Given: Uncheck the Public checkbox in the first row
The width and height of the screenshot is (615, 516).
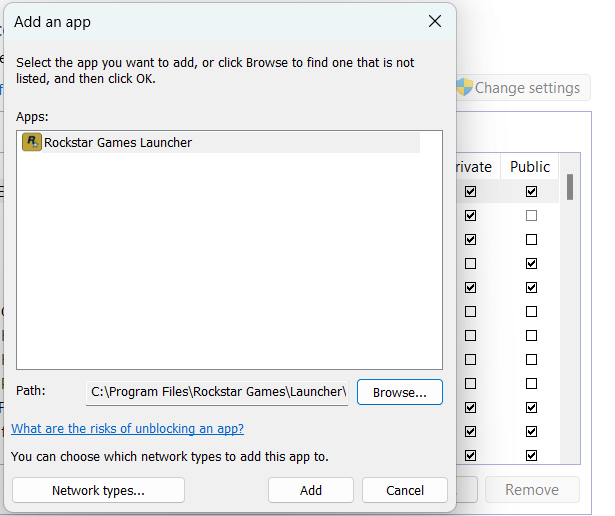Looking at the screenshot, I should (531, 191).
